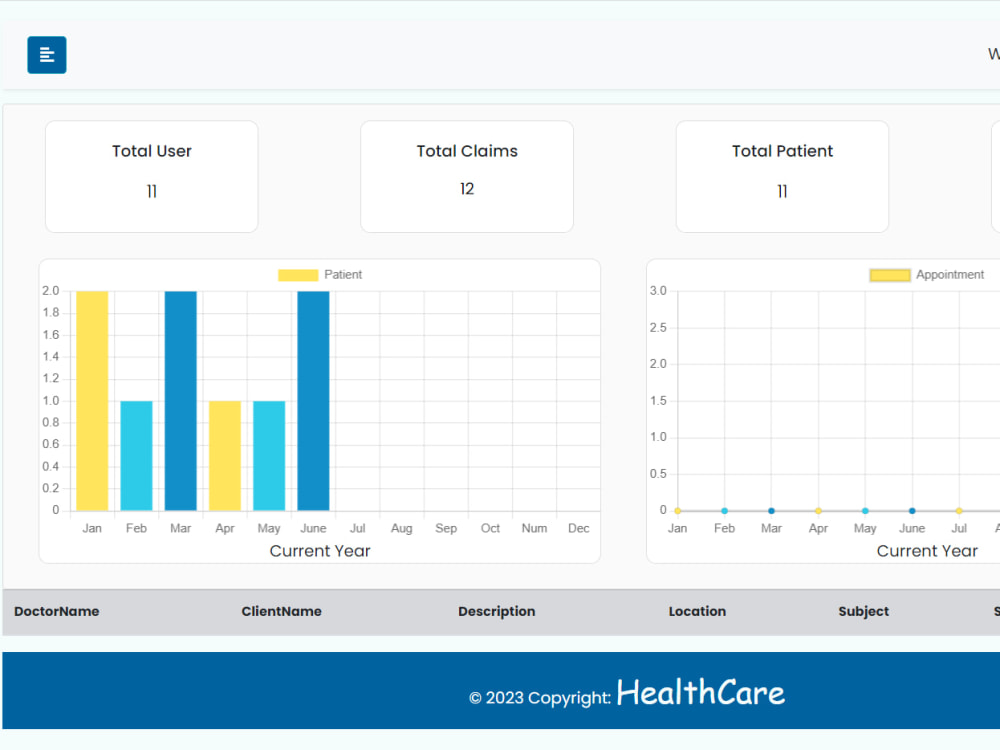This screenshot has width=1000, height=750.
Task: Click the Num axis label in Patient chart
Action: coord(534,528)
